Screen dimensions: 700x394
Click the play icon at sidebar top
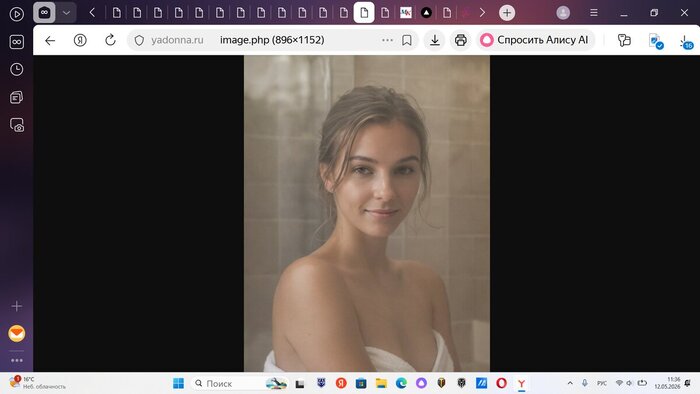(17, 14)
